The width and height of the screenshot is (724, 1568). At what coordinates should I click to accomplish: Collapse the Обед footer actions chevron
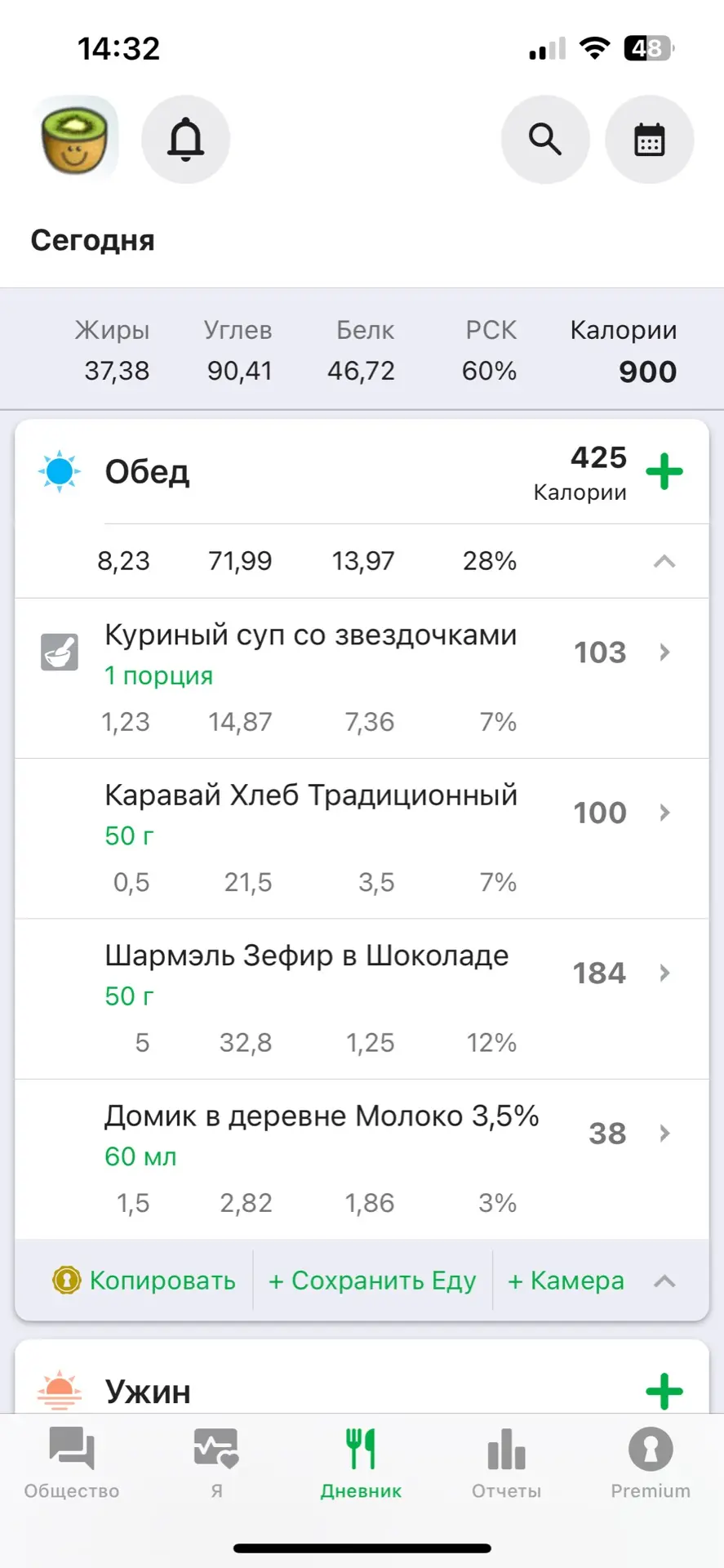tap(664, 1281)
